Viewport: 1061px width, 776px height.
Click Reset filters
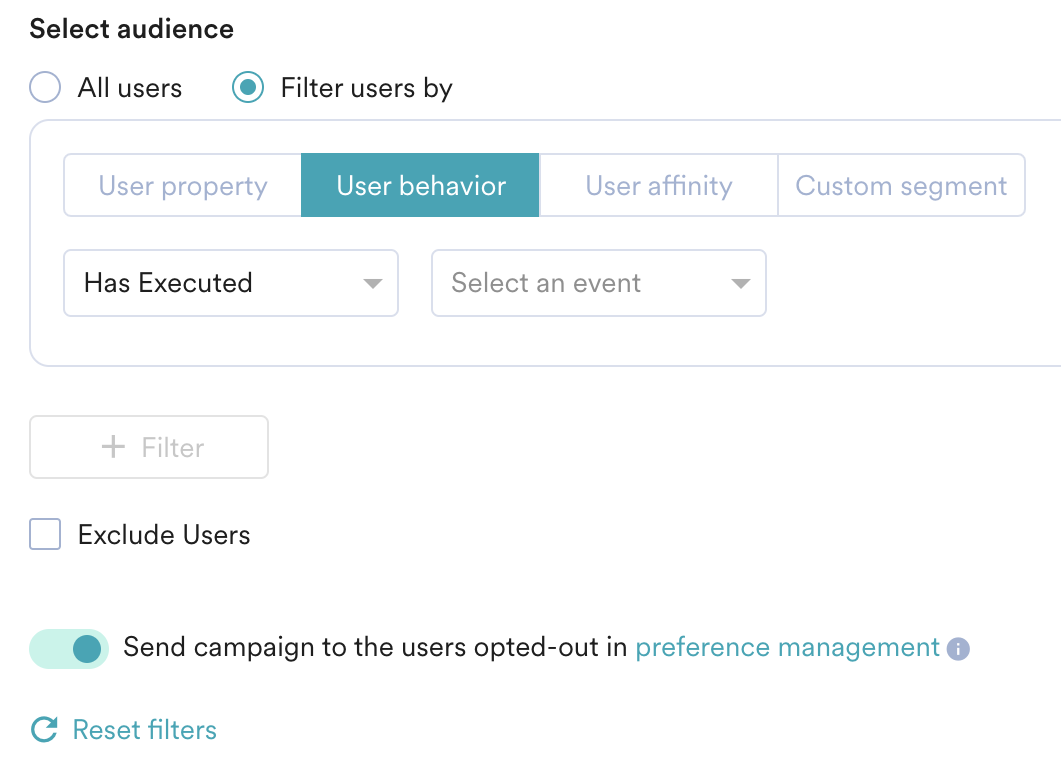pyautogui.click(x=143, y=729)
